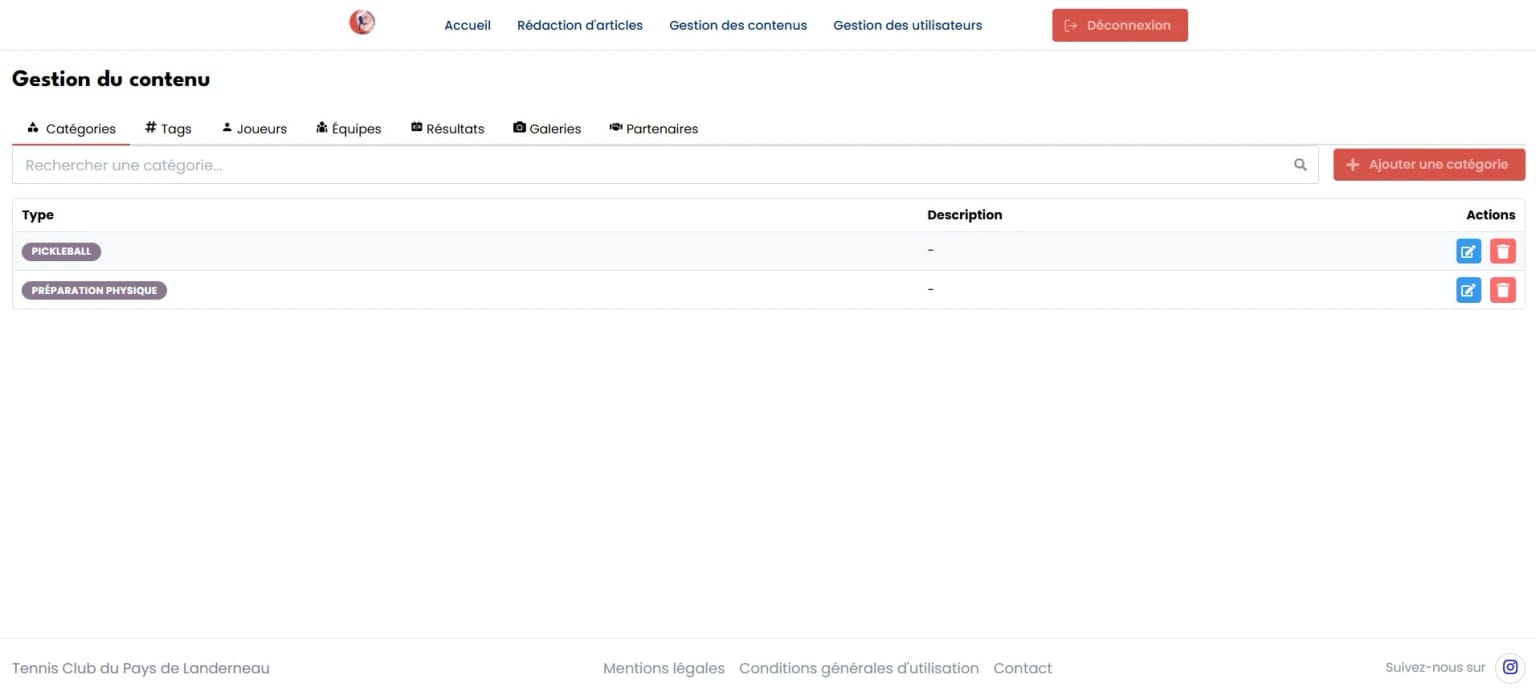Select the Équipes tab

click(348, 128)
